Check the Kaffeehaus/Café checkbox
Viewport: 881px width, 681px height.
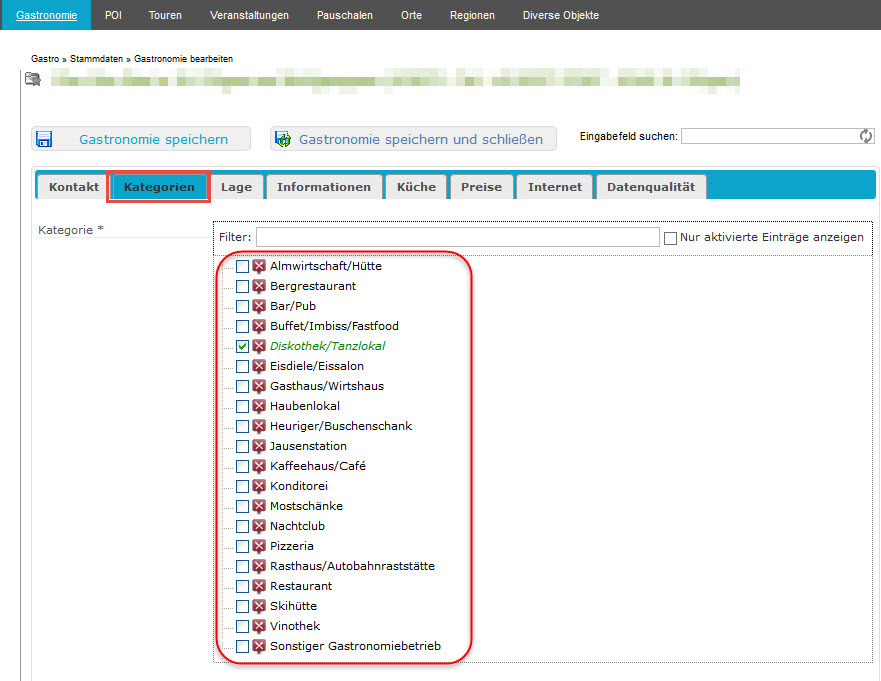pos(242,466)
